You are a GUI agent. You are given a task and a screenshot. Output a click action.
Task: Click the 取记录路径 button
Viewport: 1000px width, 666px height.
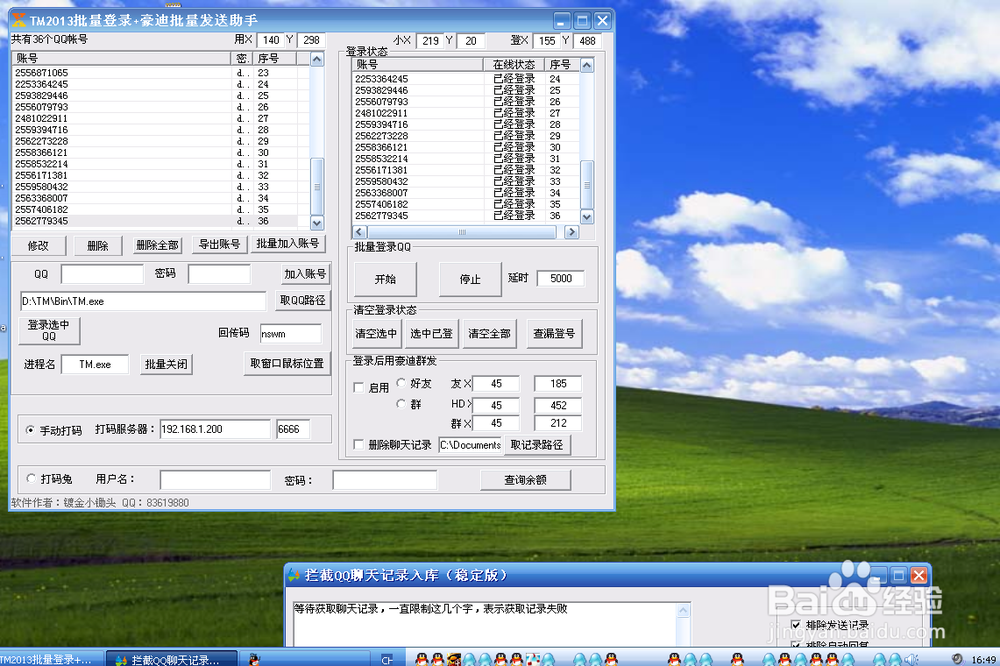537,445
